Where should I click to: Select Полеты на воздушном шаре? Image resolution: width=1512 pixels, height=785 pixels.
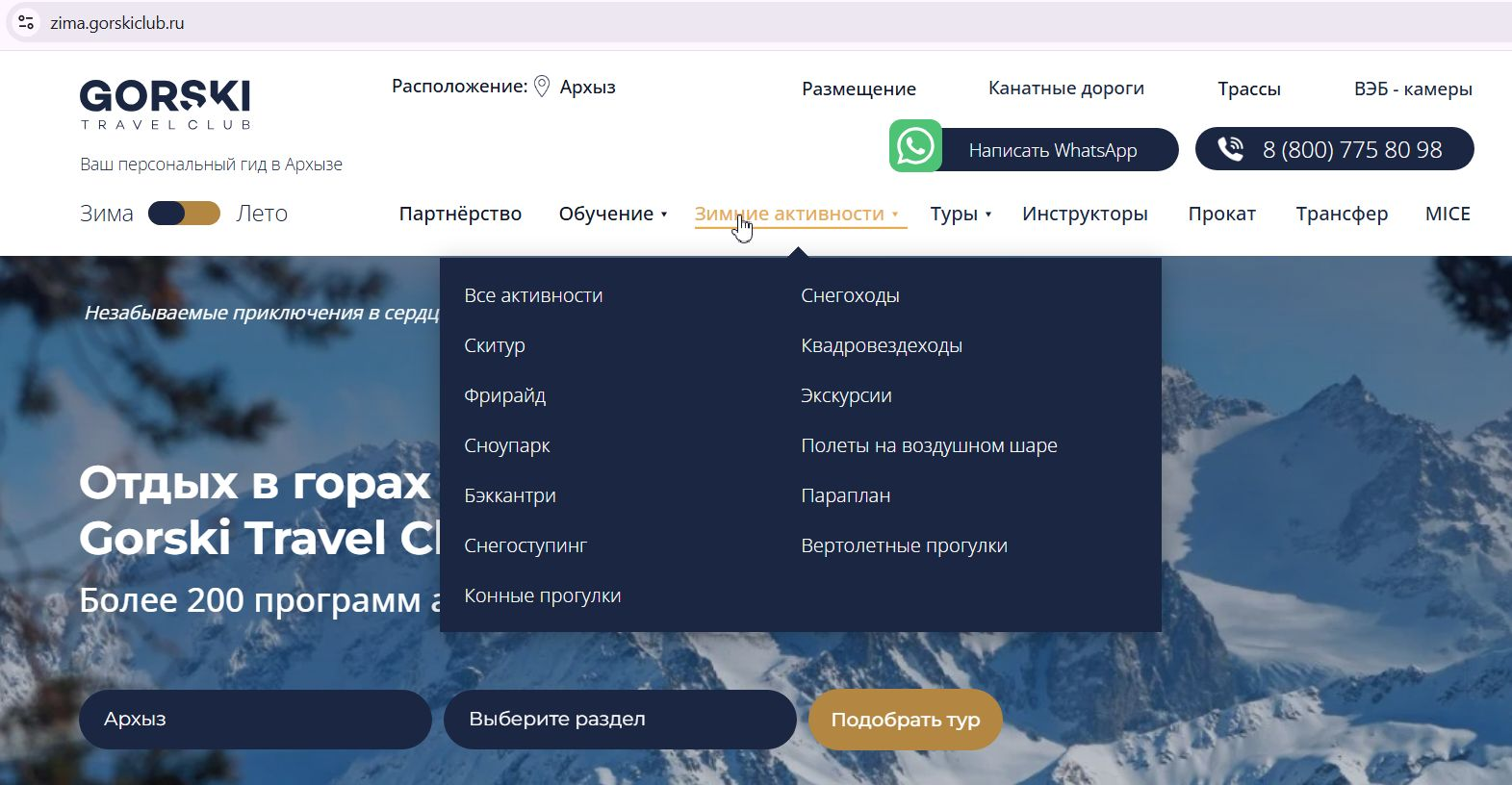pyautogui.click(x=929, y=445)
